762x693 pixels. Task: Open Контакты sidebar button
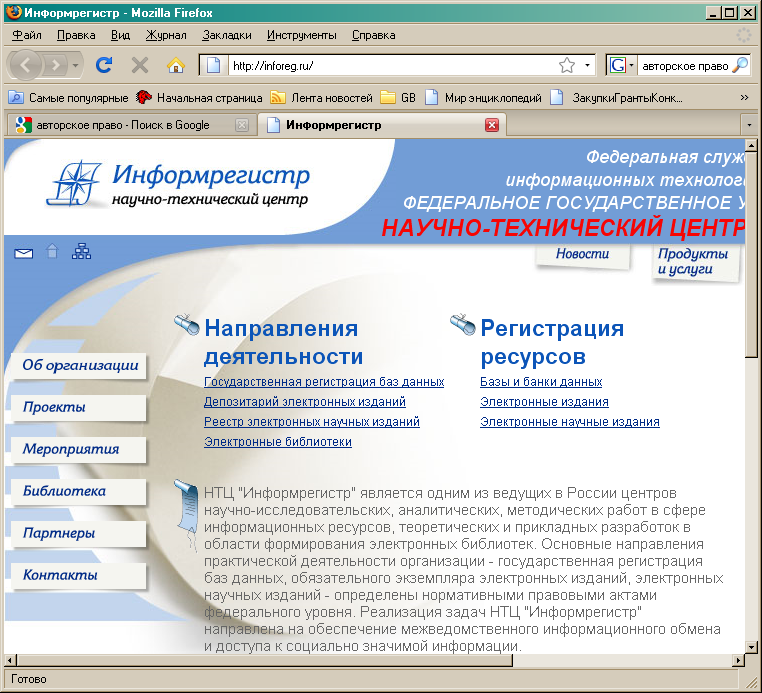pyautogui.click(x=79, y=575)
